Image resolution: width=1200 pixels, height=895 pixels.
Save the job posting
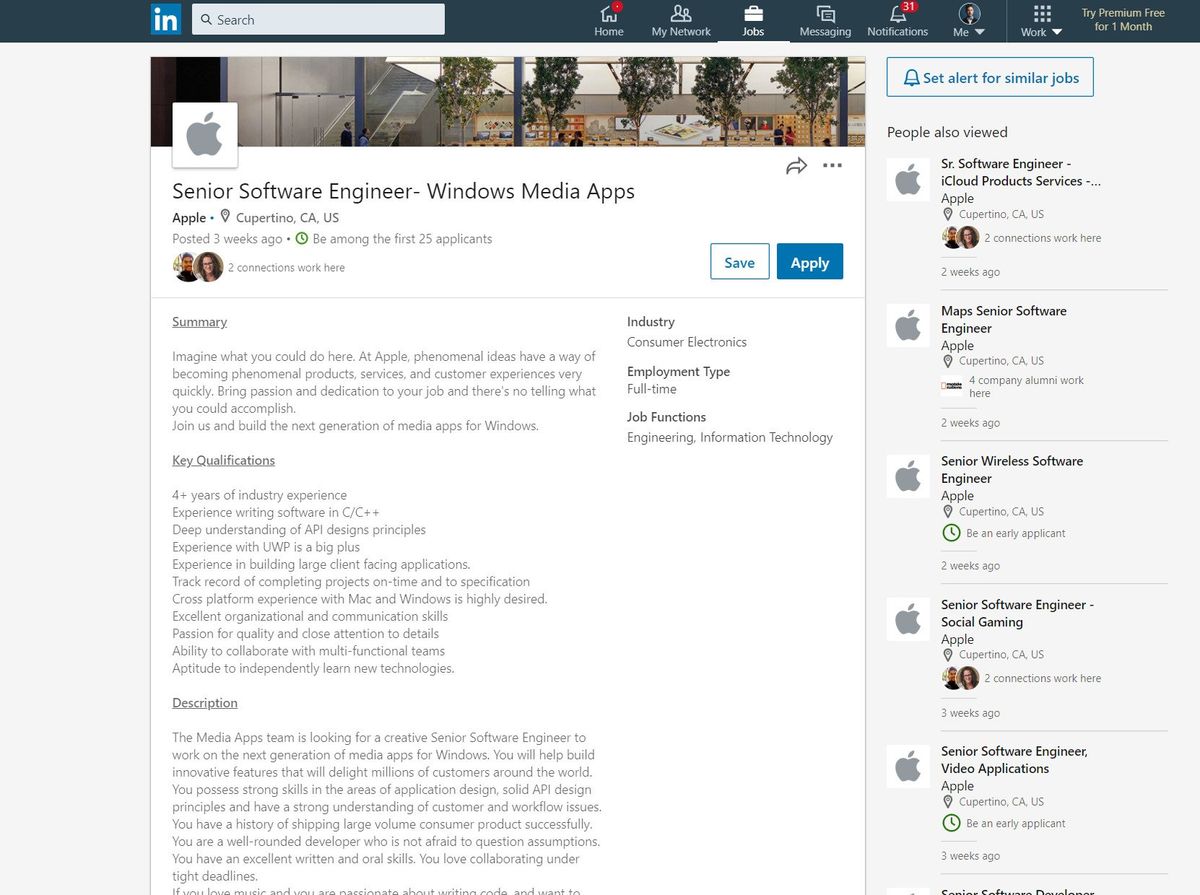[739, 261]
